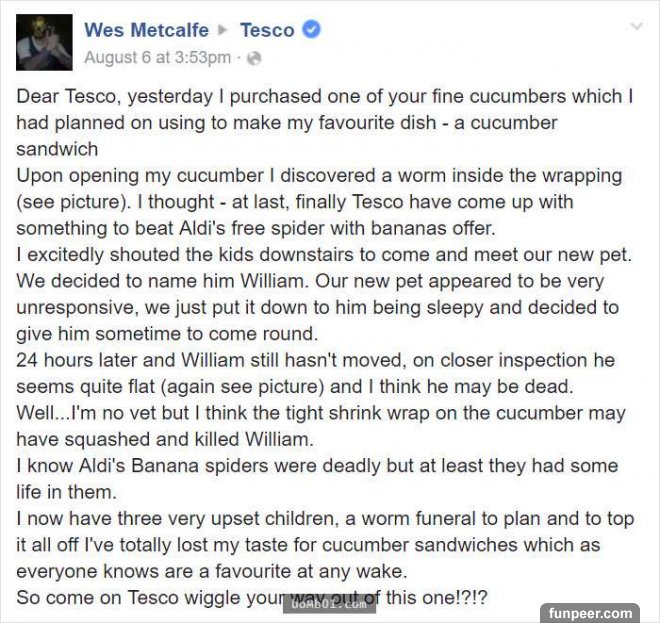
Task: Click the line starting "Well...I'm no vet"
Action: click(321, 413)
